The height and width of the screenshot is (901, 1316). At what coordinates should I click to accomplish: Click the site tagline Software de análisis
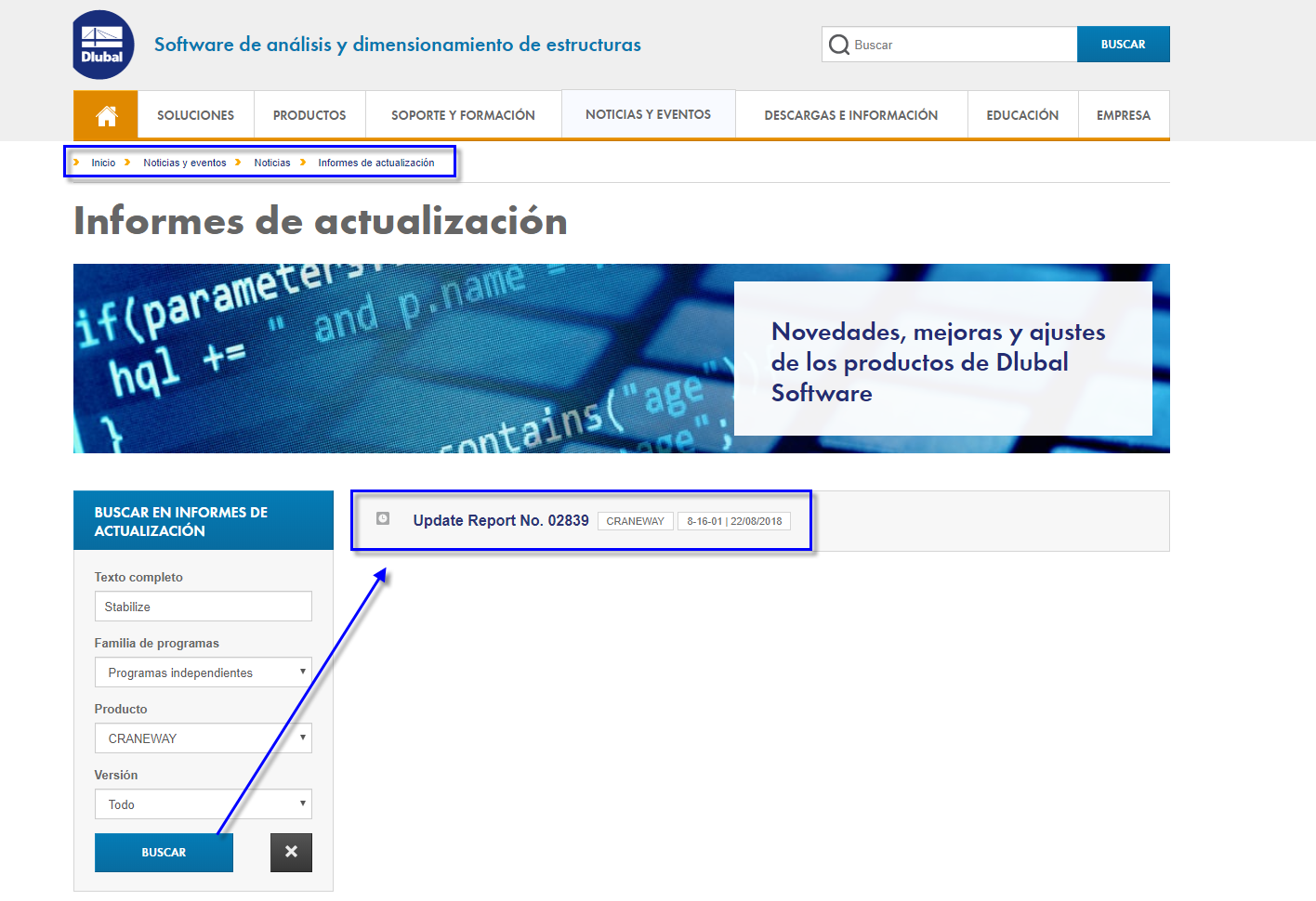coord(398,45)
